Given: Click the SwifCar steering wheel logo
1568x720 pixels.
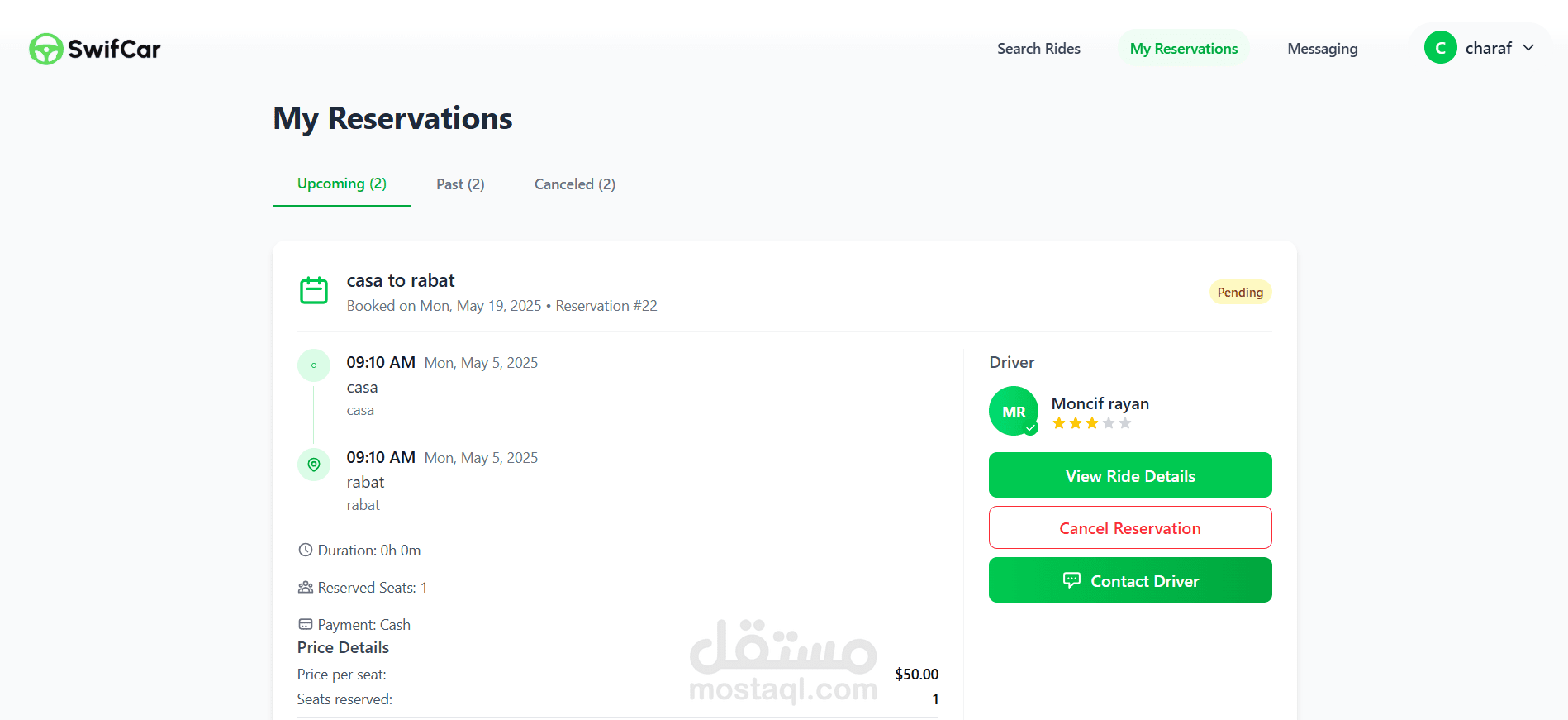Looking at the screenshot, I should click(46, 49).
